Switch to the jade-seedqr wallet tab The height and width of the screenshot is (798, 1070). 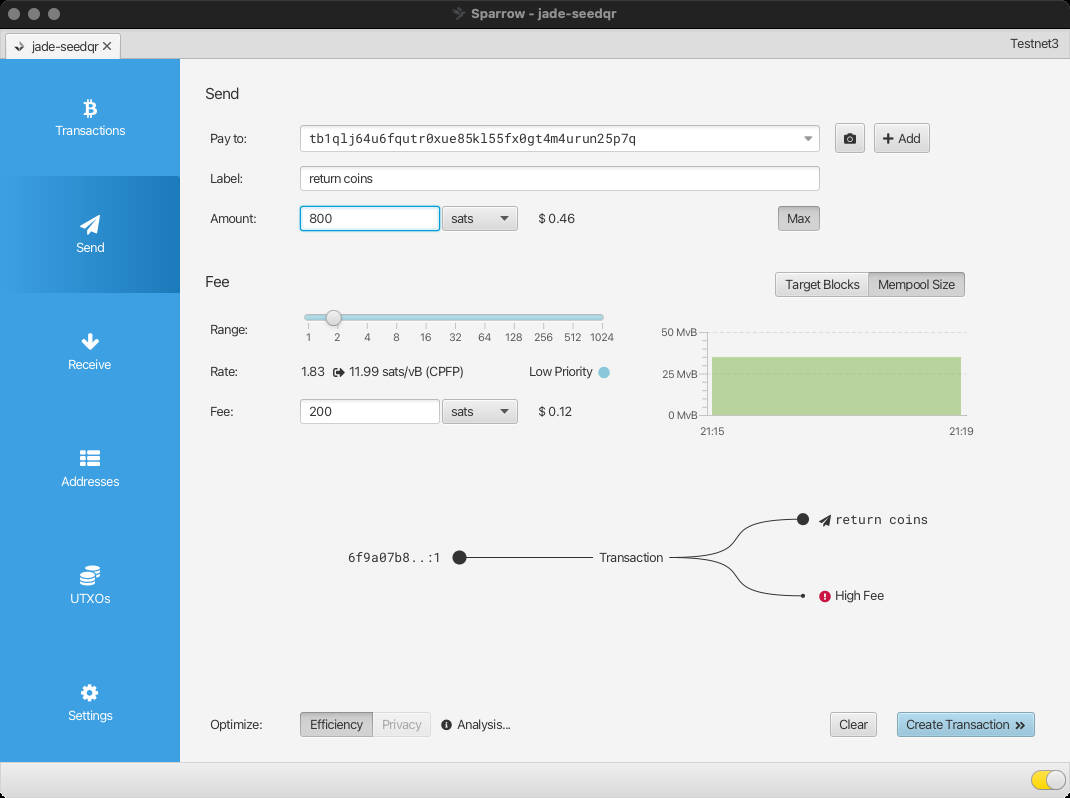point(63,47)
